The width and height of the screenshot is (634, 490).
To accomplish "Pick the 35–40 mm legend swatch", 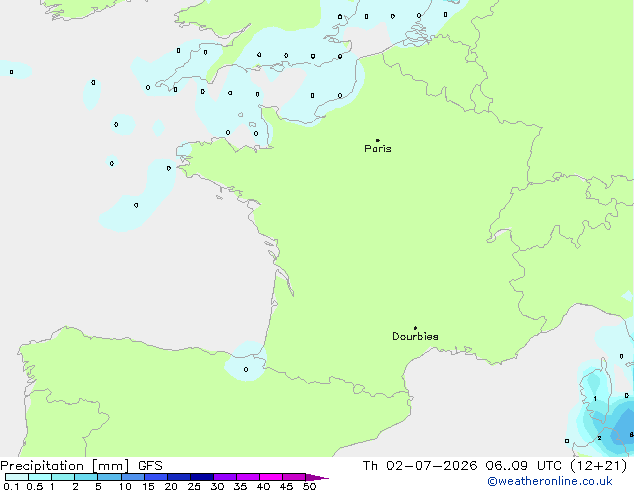I will tap(248, 477).
